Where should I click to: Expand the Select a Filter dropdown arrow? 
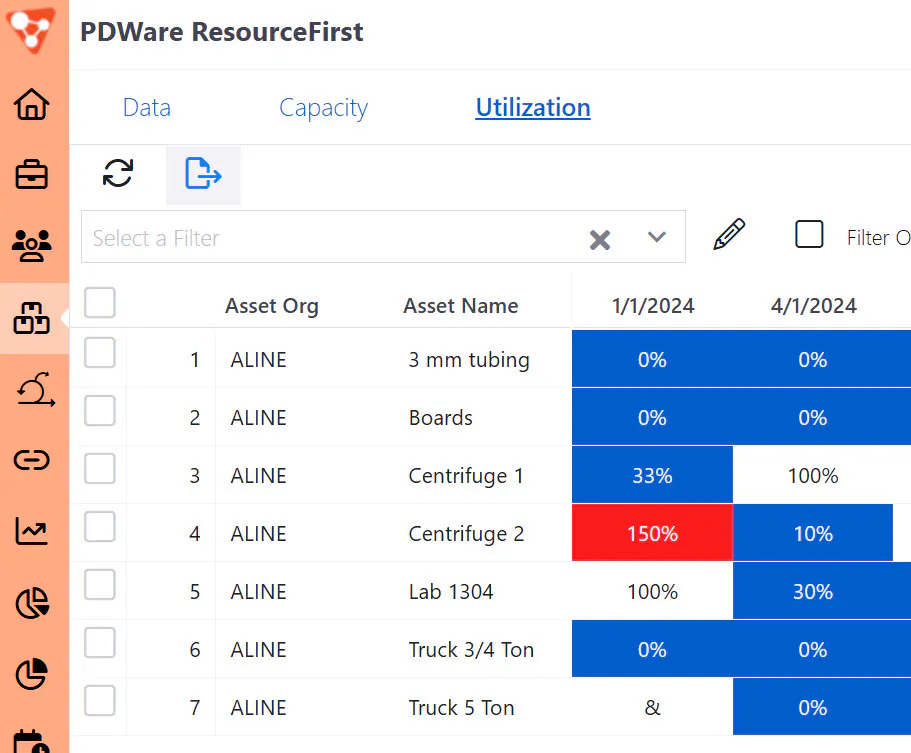tap(657, 237)
